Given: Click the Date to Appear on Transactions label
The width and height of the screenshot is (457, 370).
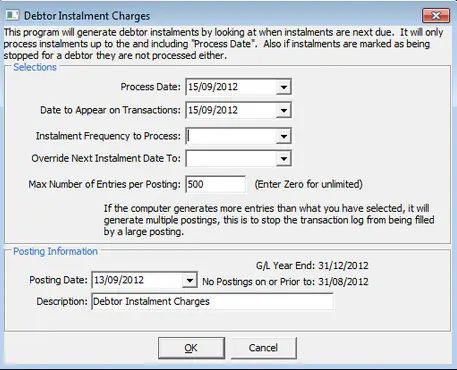Looking at the screenshot, I should point(110,110).
